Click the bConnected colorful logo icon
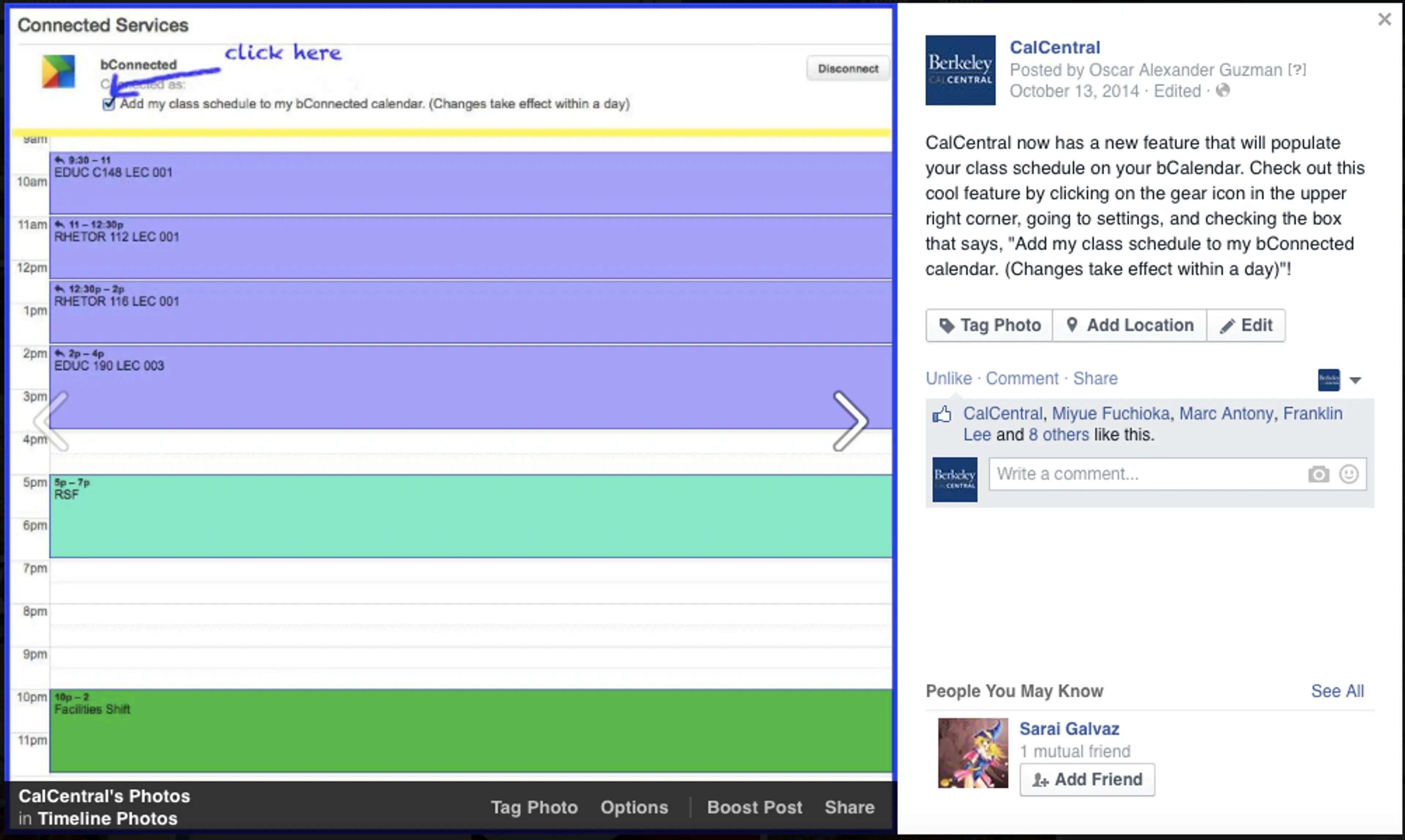Image resolution: width=1405 pixels, height=840 pixels. 58,71
